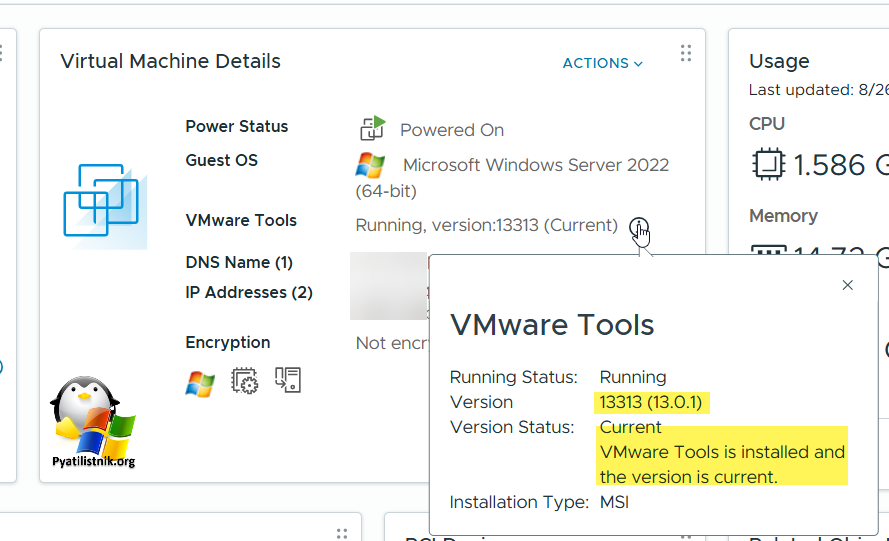Click the 'Running Status:' label
The height and width of the screenshot is (541, 889).
click(514, 377)
